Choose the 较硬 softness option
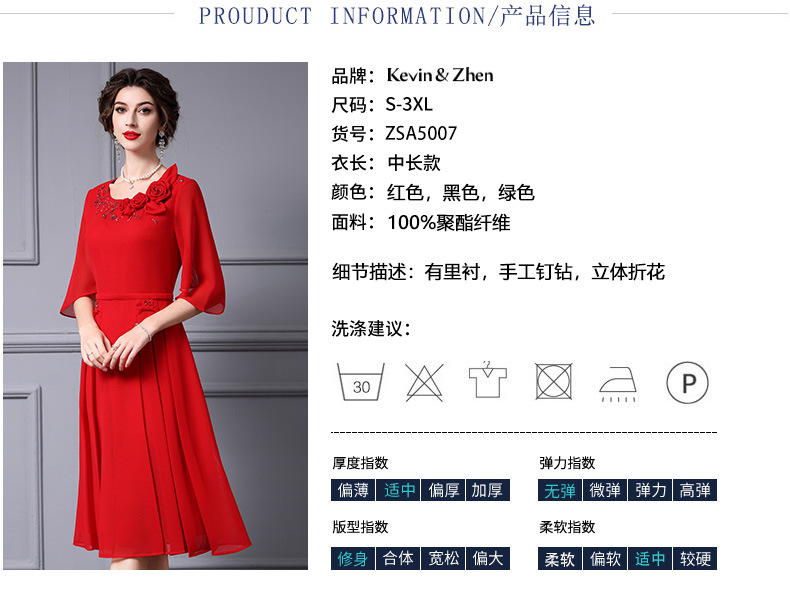 click(x=695, y=558)
